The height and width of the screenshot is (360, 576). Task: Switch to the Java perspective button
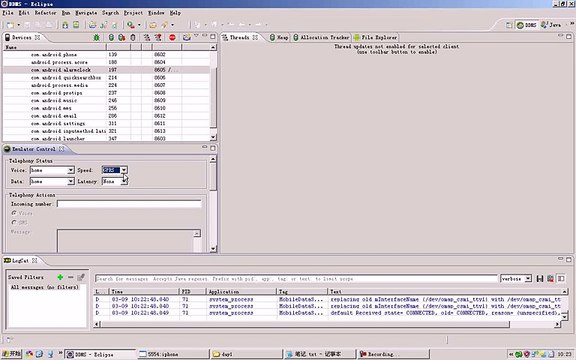click(551, 25)
